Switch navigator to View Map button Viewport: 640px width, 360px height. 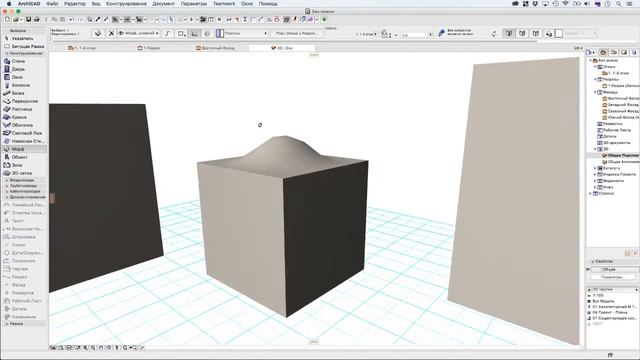click(614, 52)
